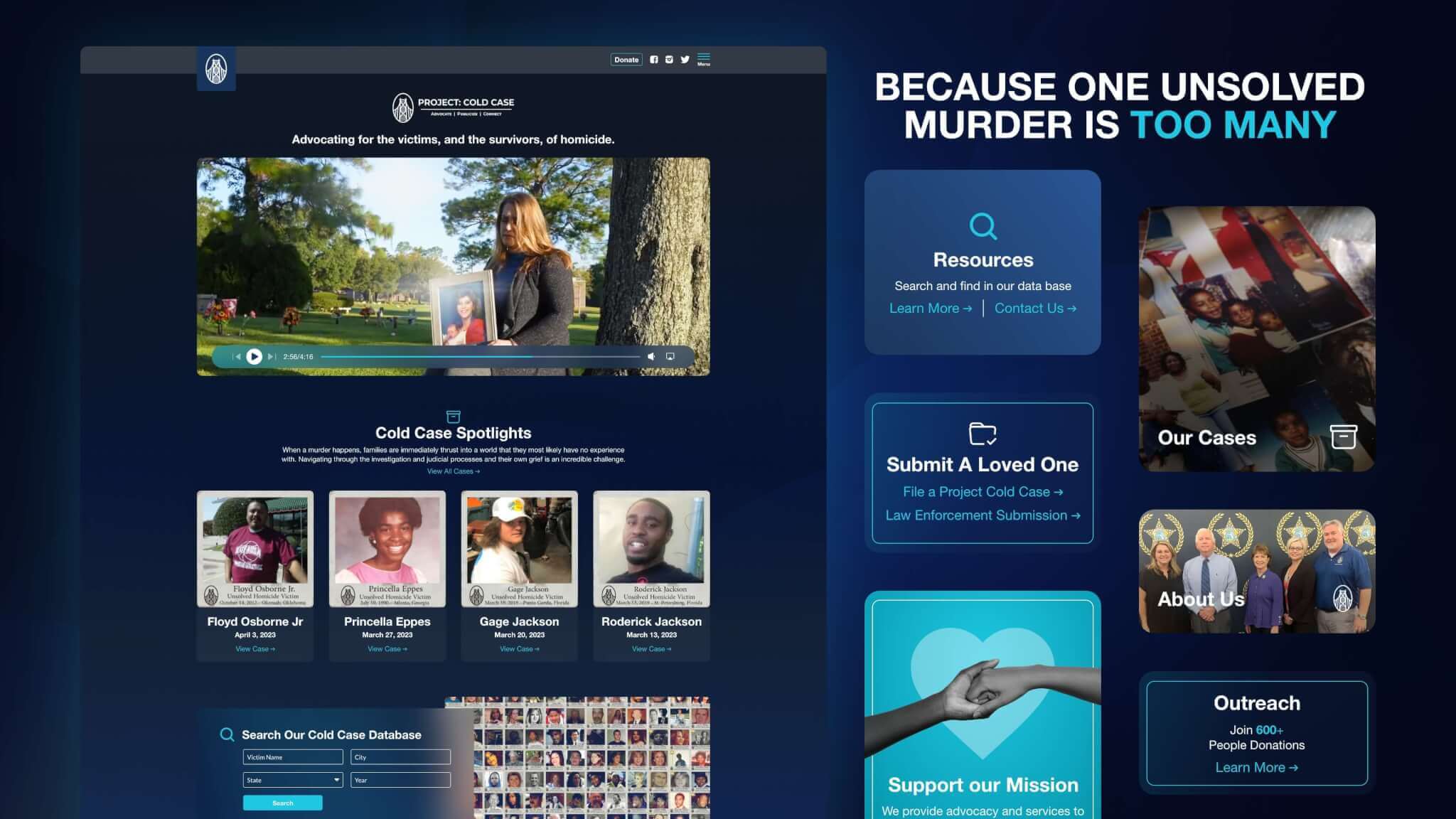Click the Resources magnifier icon

click(x=983, y=227)
